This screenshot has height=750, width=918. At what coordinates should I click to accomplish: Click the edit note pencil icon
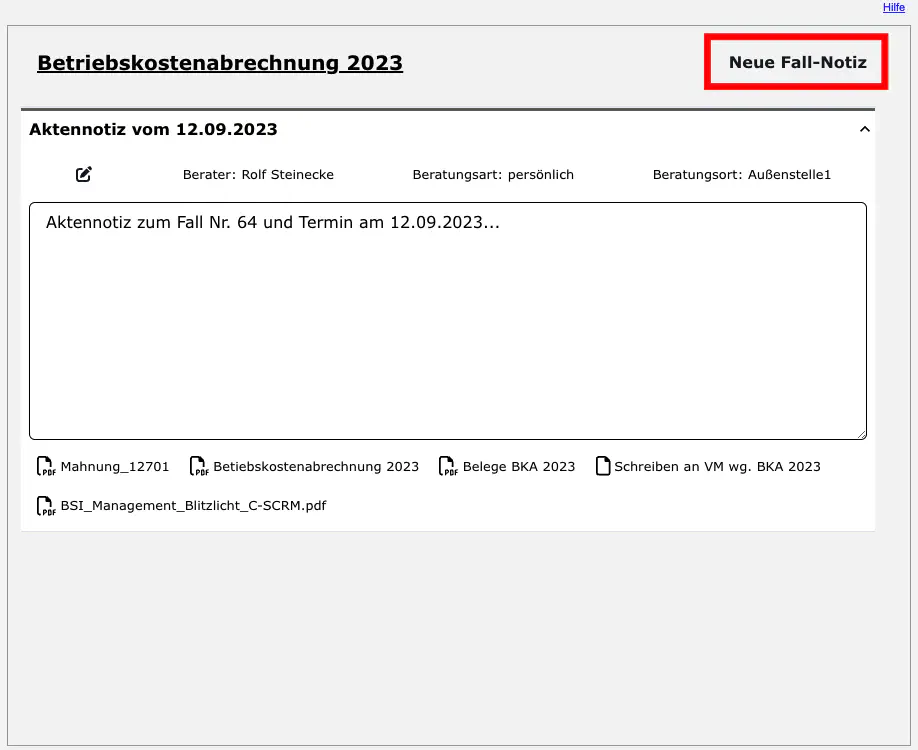click(84, 174)
